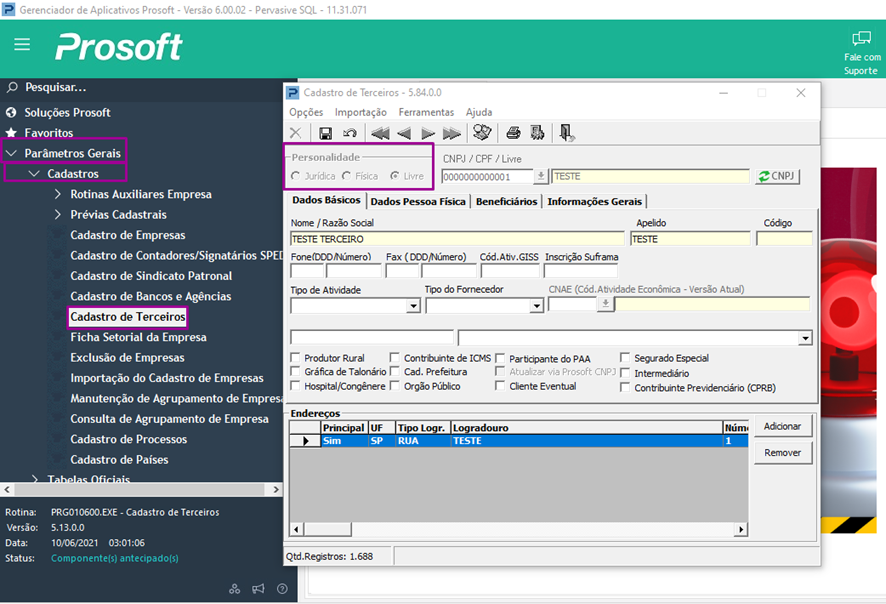This screenshot has width=886, height=604.
Task: Switch to the Dados Pessoa Física tab
Action: click(418, 201)
